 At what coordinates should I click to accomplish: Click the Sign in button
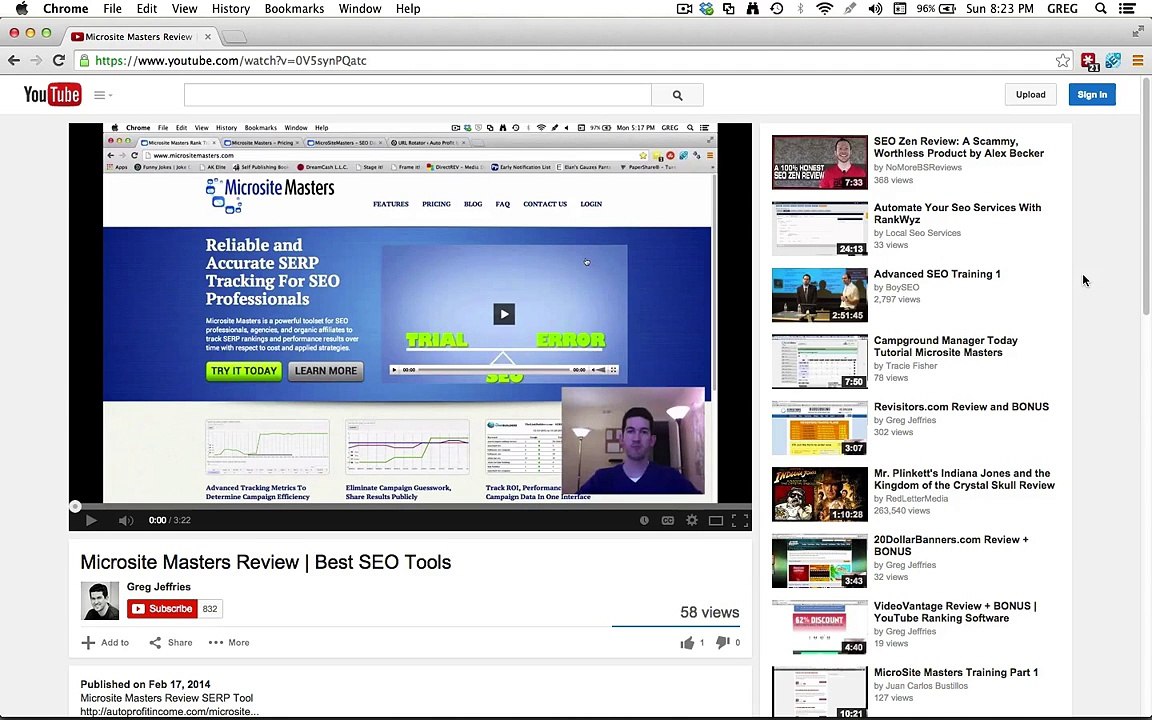(1092, 94)
